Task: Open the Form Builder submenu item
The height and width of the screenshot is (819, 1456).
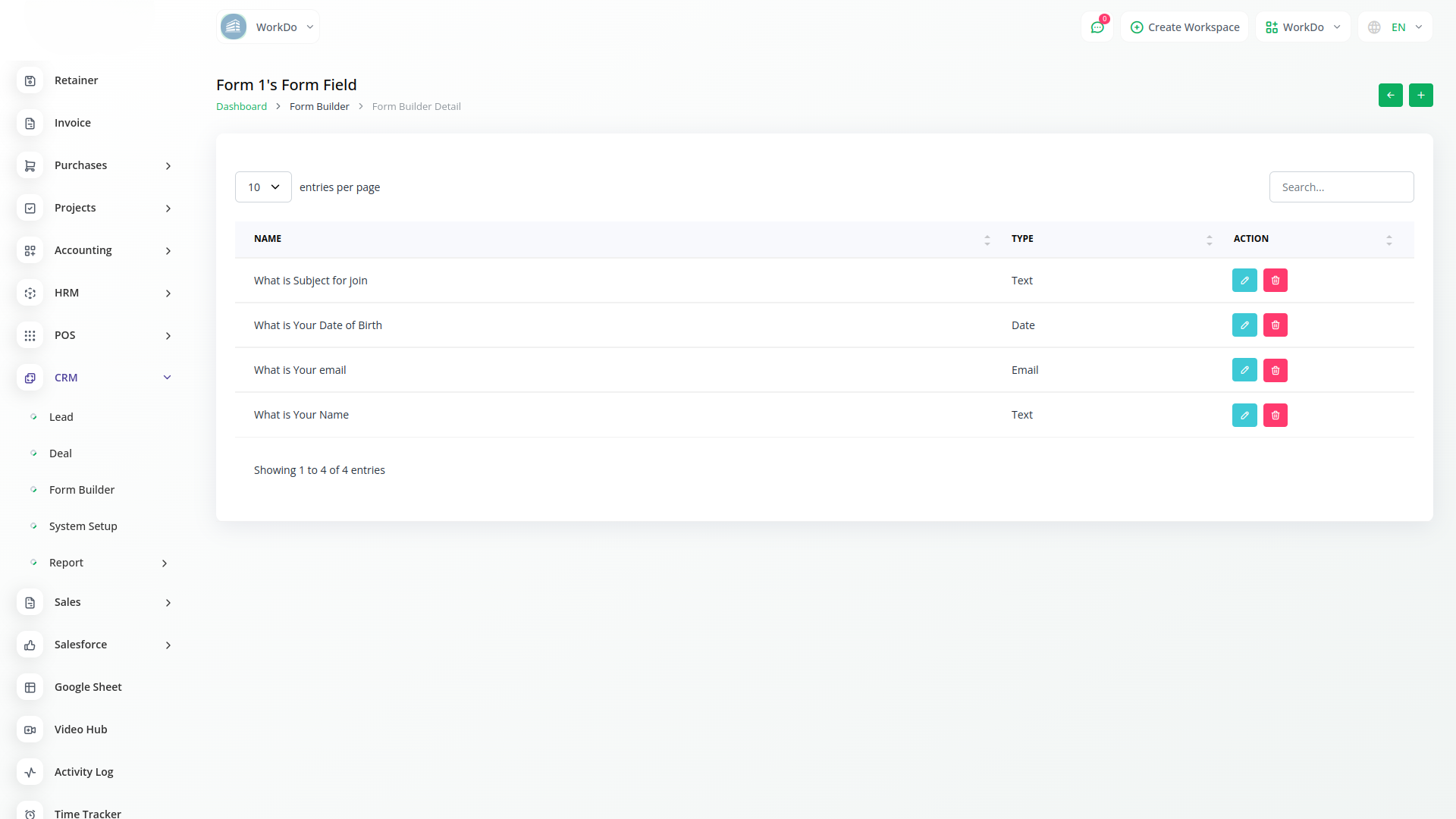Action: tap(82, 490)
